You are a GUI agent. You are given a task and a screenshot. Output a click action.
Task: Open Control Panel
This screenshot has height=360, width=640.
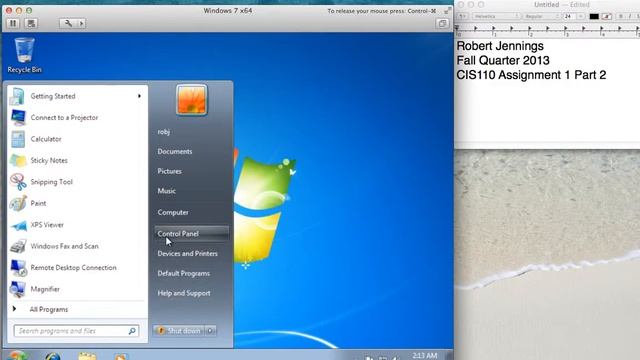191,234
